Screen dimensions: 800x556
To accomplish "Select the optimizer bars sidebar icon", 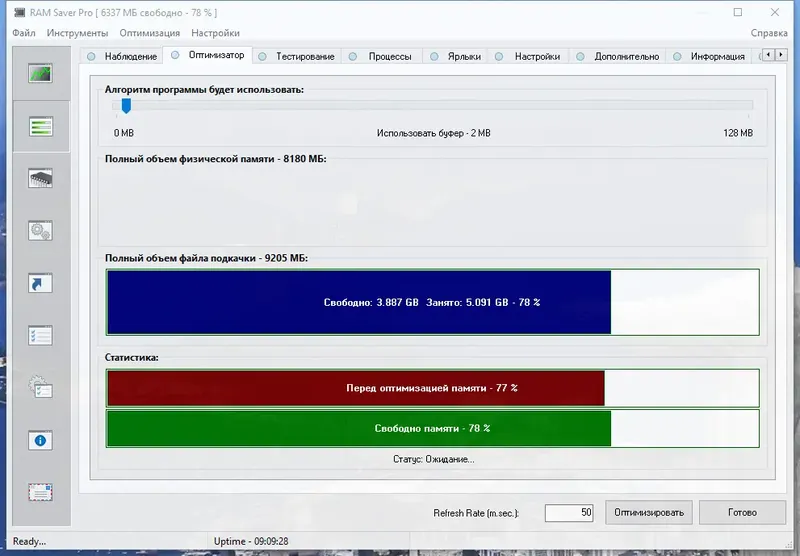I will click(40, 127).
